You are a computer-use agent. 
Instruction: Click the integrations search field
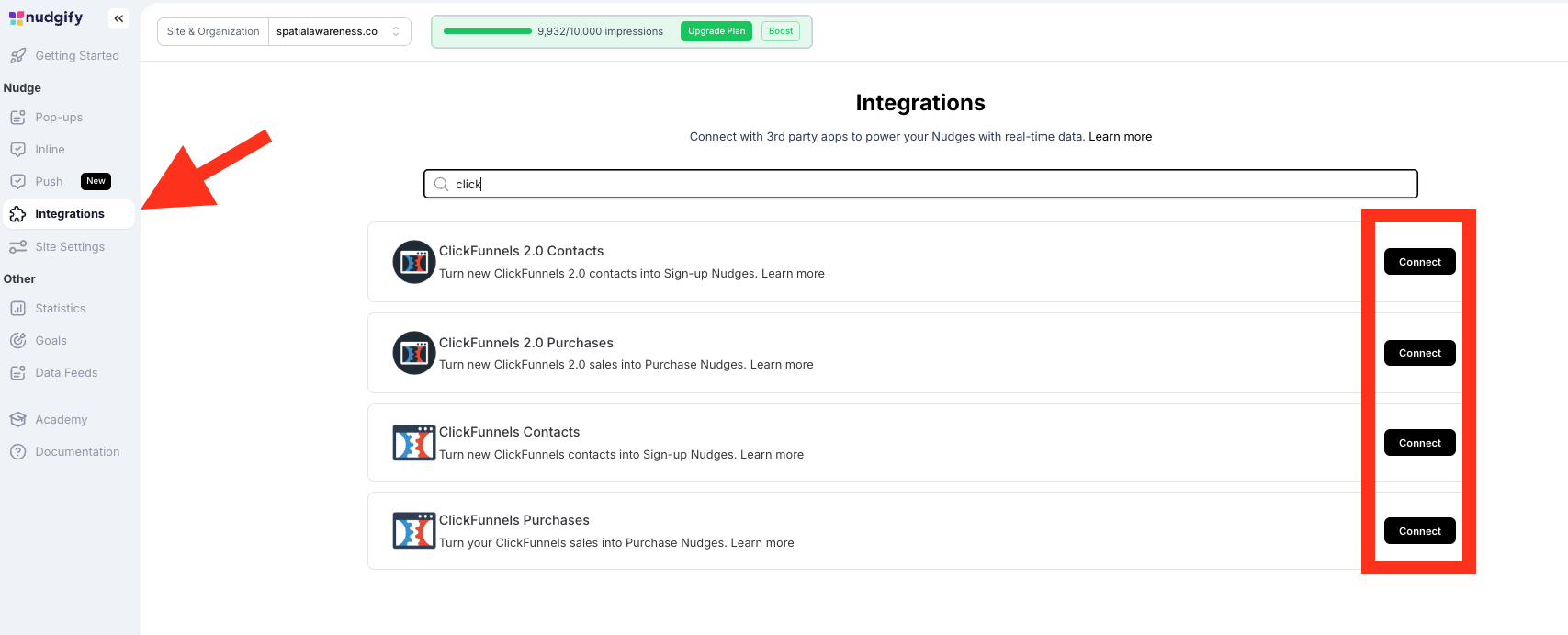point(920,184)
